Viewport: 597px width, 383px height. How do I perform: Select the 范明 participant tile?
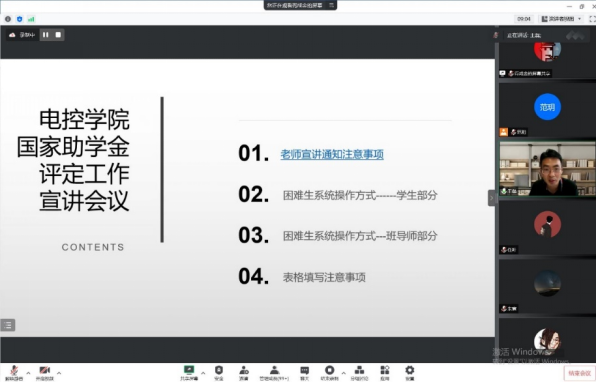coord(547,110)
